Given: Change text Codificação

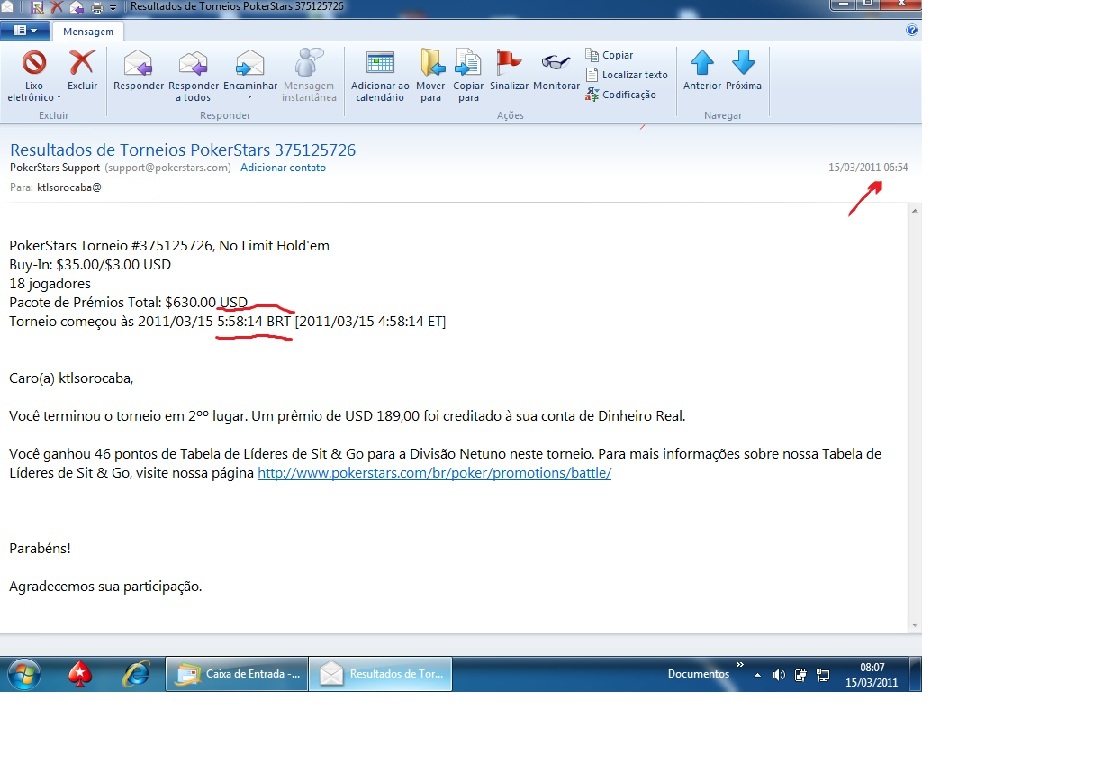Looking at the screenshot, I should 620,94.
